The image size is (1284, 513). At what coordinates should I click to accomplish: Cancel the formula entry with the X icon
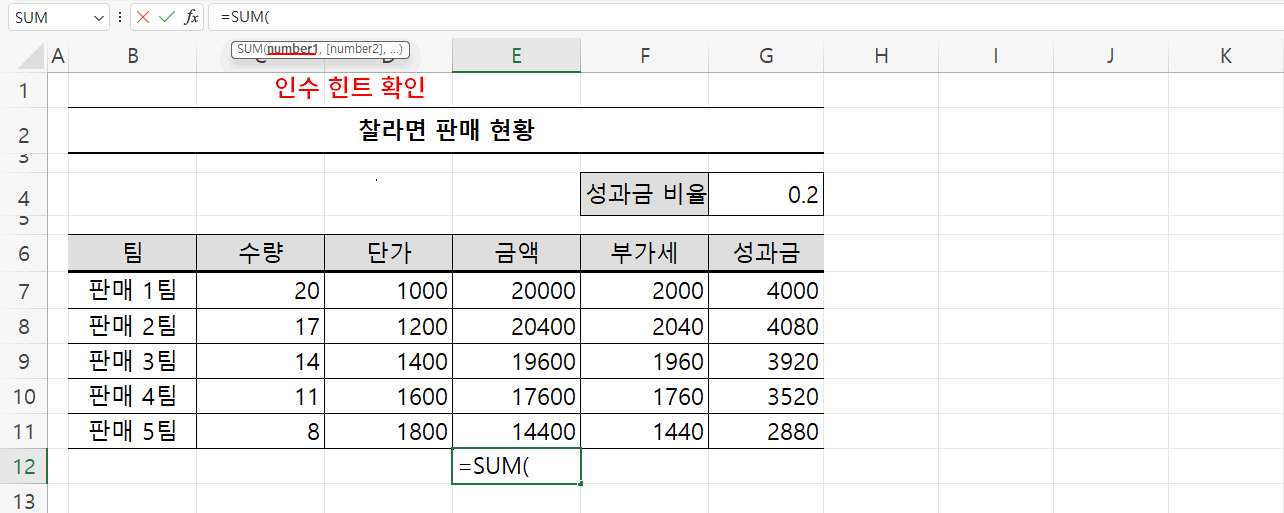click(x=143, y=18)
